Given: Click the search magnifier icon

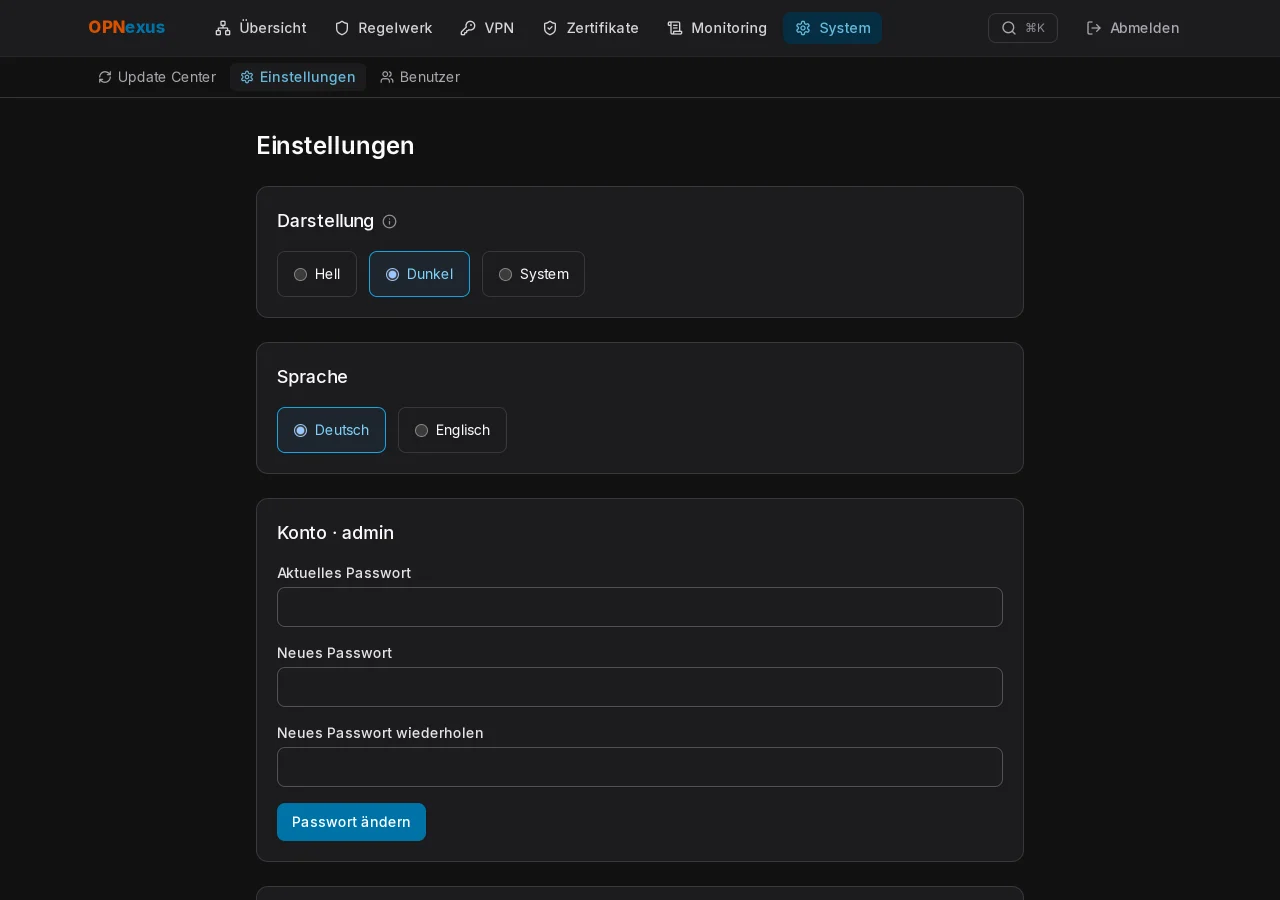Looking at the screenshot, I should tap(1009, 28).
